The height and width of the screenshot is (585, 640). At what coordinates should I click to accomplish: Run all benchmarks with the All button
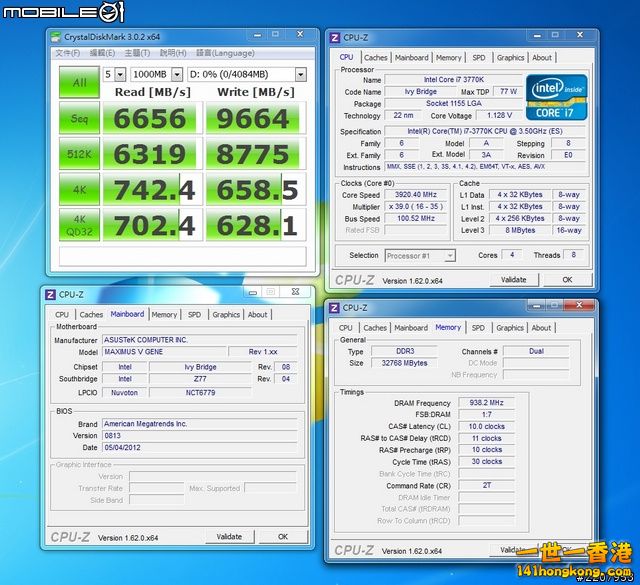point(78,80)
